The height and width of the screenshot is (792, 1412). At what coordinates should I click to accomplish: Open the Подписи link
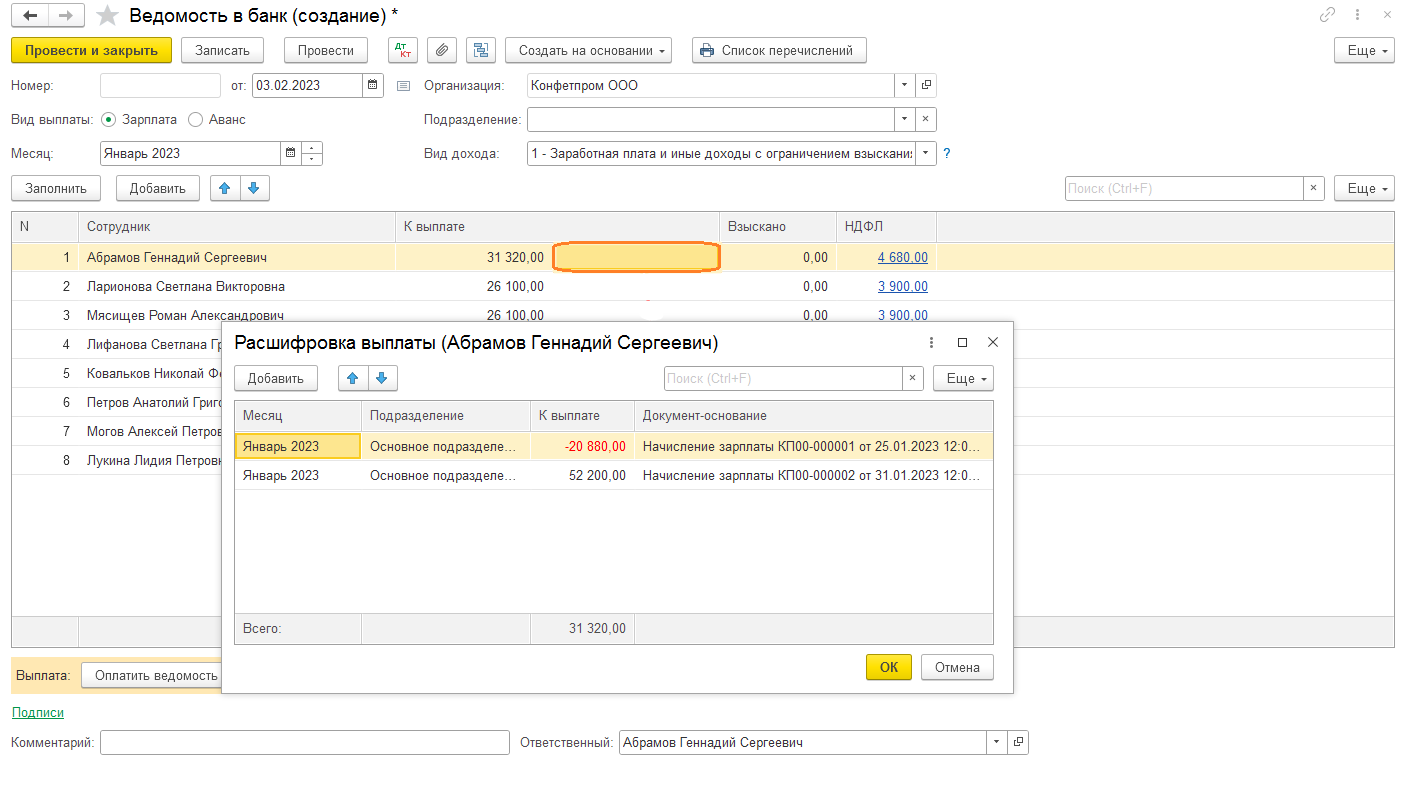pyautogui.click(x=37, y=712)
